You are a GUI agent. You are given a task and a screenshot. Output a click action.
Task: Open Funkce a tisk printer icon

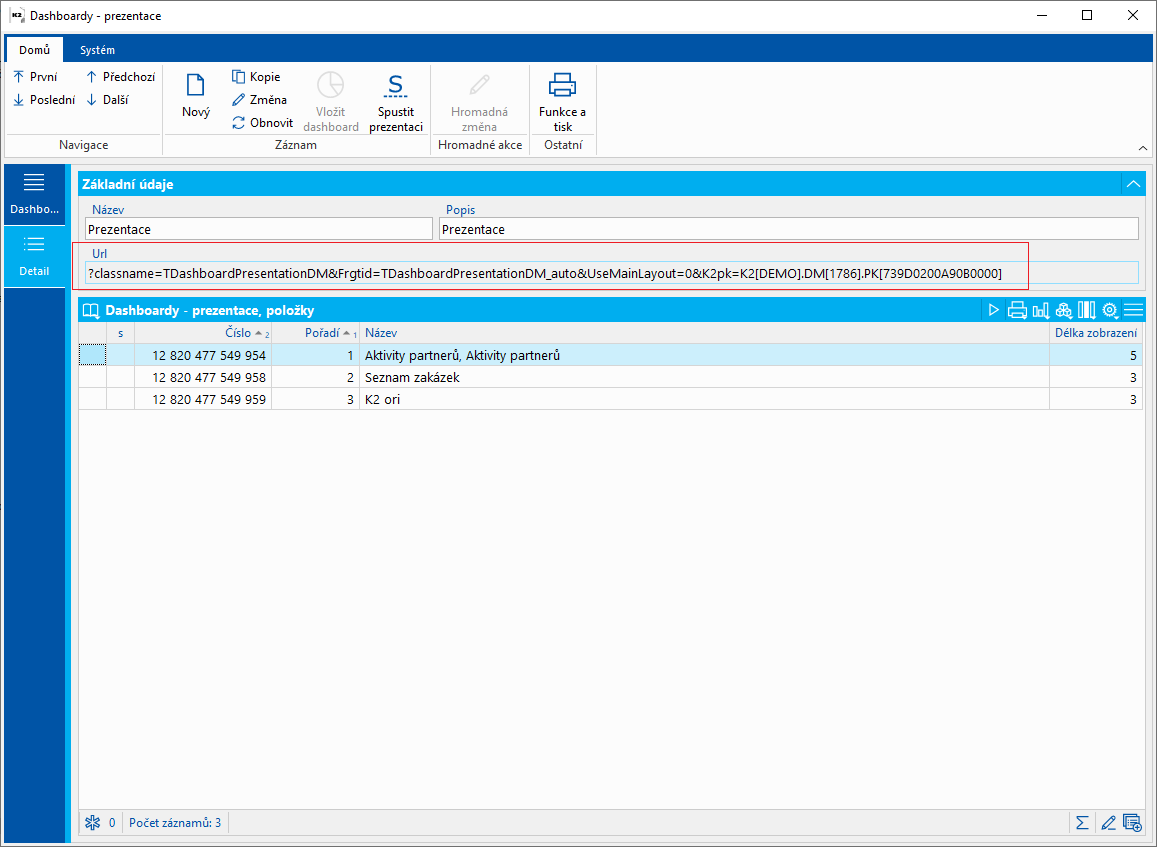click(x=563, y=87)
